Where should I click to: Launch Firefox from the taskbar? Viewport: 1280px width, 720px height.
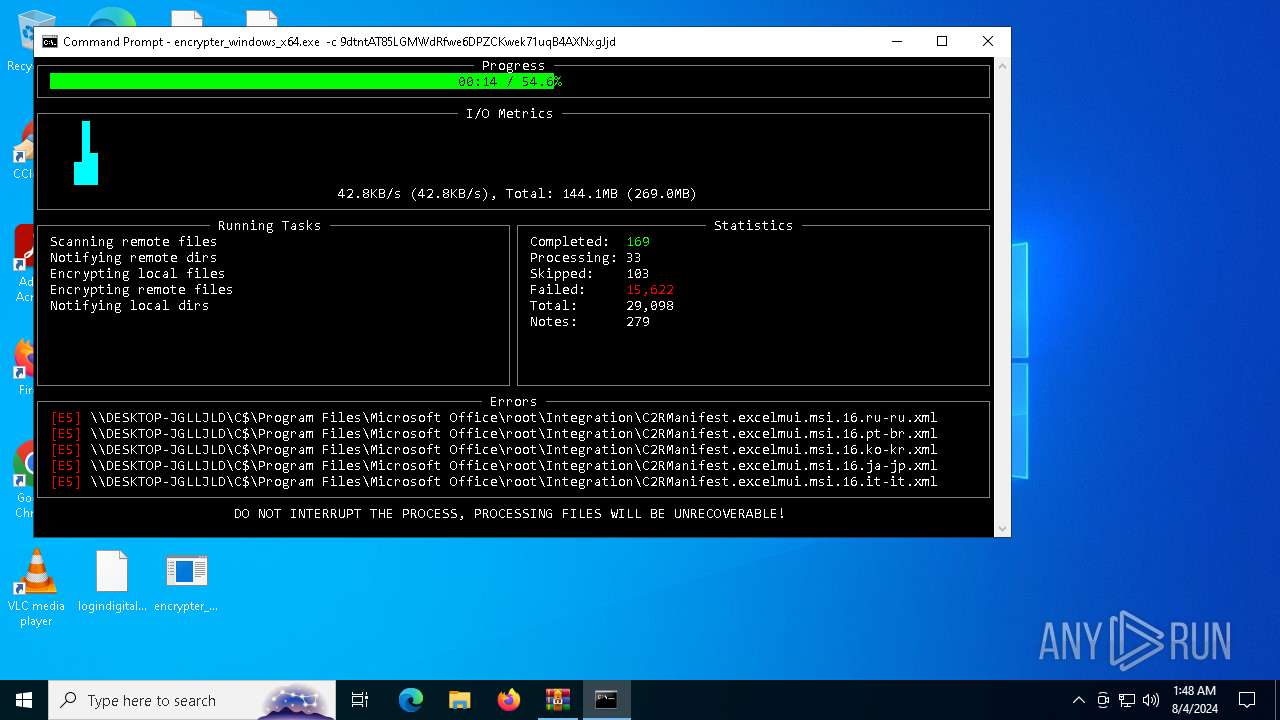click(509, 700)
